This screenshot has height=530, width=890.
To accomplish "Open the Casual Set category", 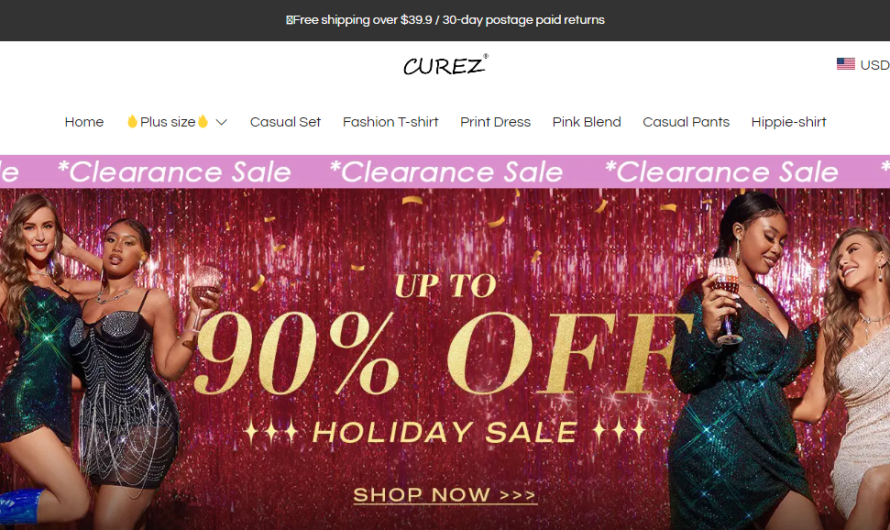I will (285, 122).
